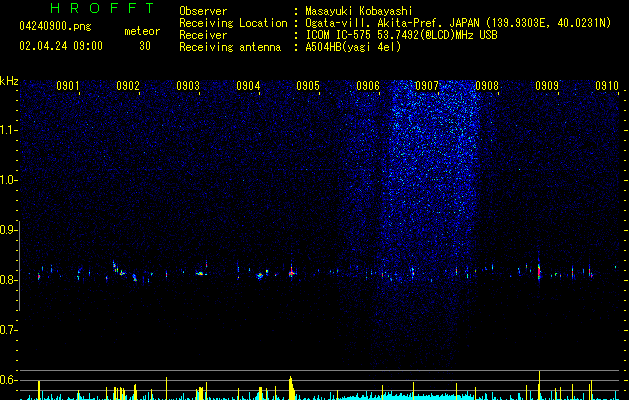This screenshot has width=629, height=400.
Task: Click the 0902 time marker
Action: (x=128, y=86)
